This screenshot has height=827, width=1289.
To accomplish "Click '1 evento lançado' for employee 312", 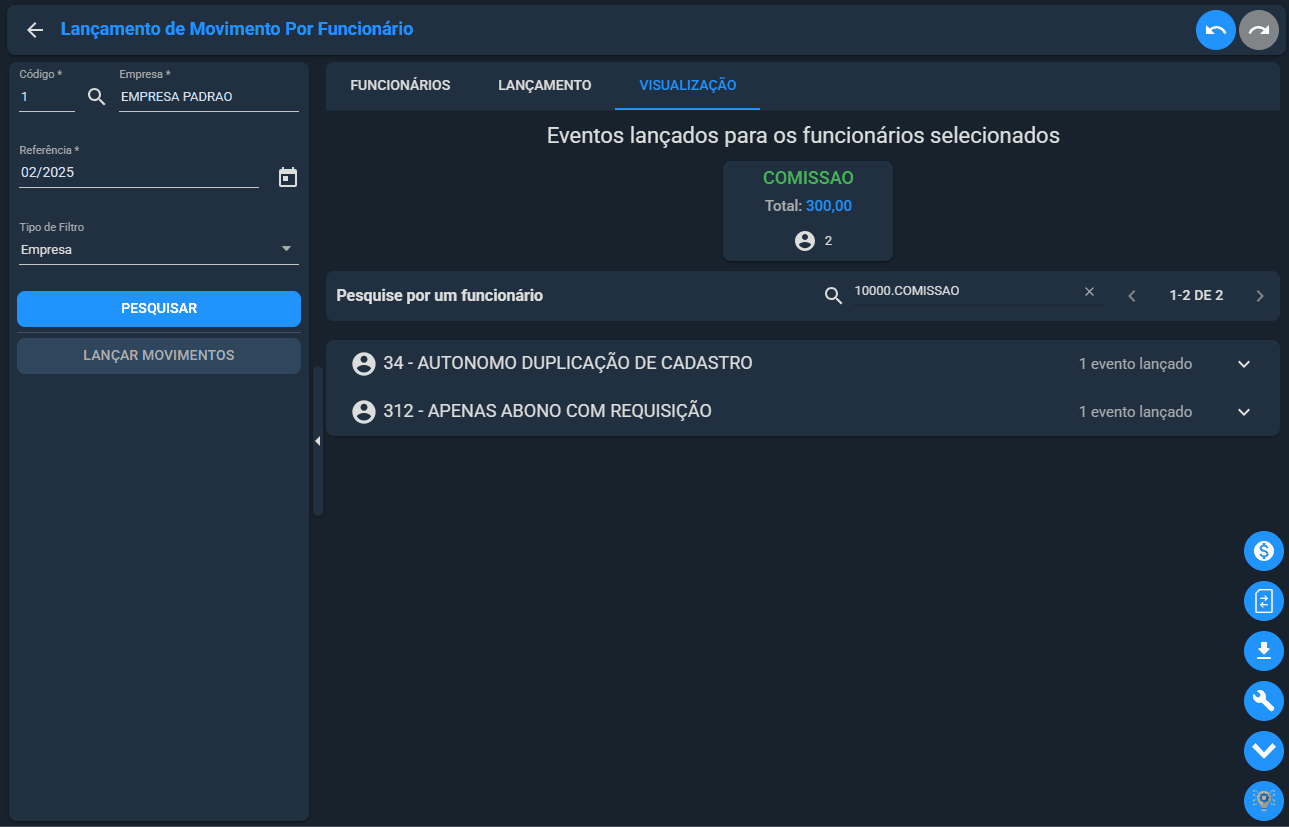I will click(1135, 412).
